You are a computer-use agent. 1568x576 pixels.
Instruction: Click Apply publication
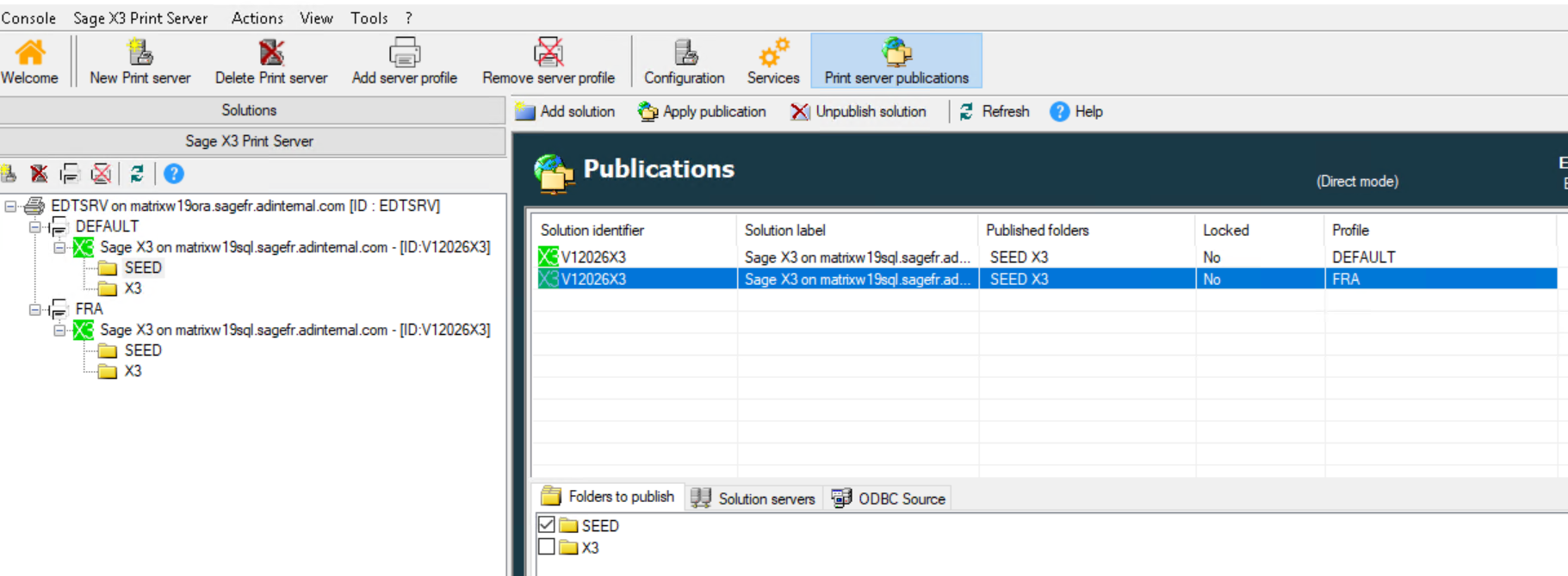pos(702,112)
